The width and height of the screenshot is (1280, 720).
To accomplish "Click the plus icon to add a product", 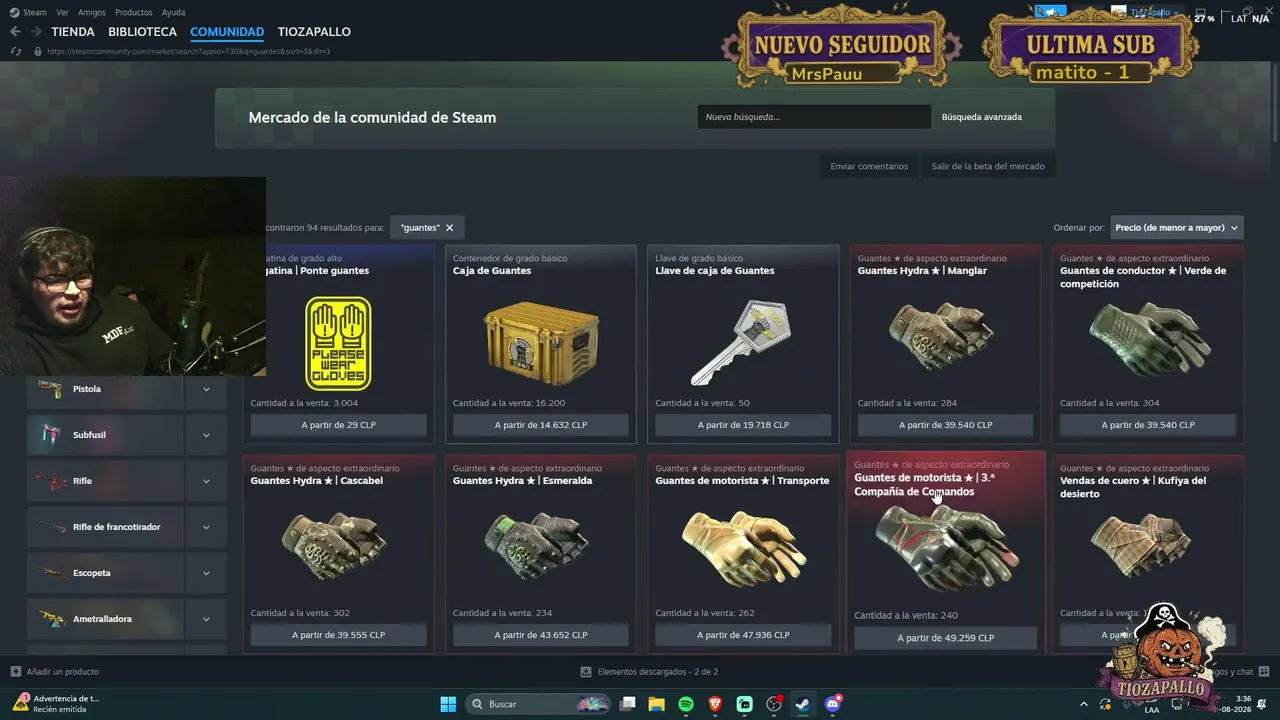I will pyautogui.click(x=15, y=672).
